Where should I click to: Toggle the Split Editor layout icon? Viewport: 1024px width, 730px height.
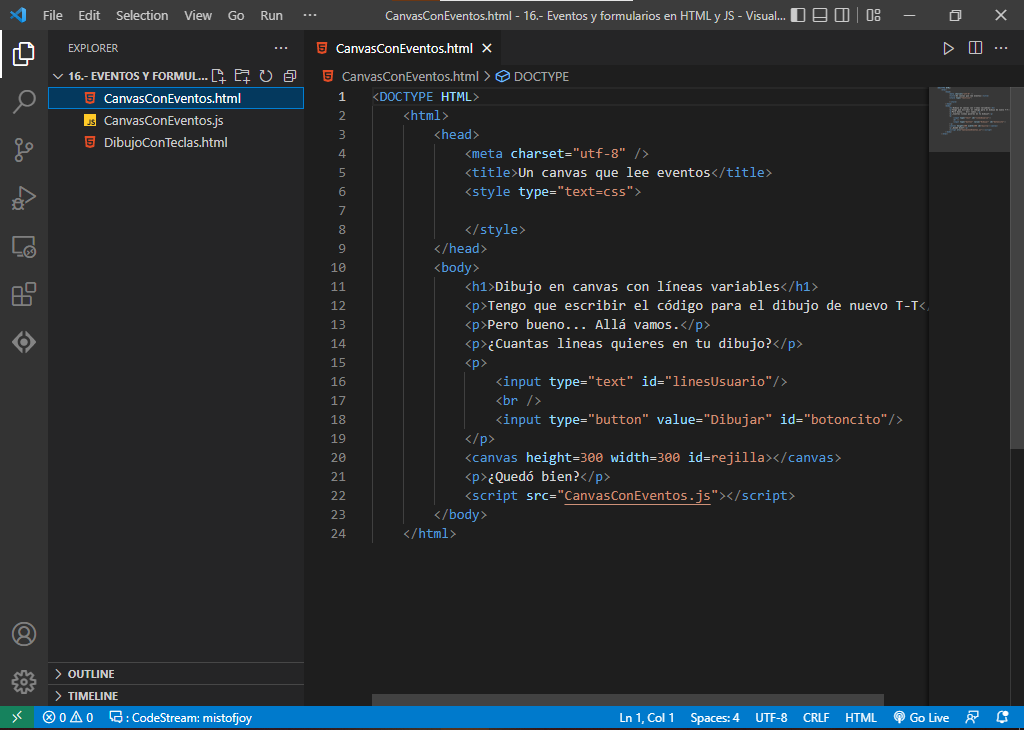(974, 47)
